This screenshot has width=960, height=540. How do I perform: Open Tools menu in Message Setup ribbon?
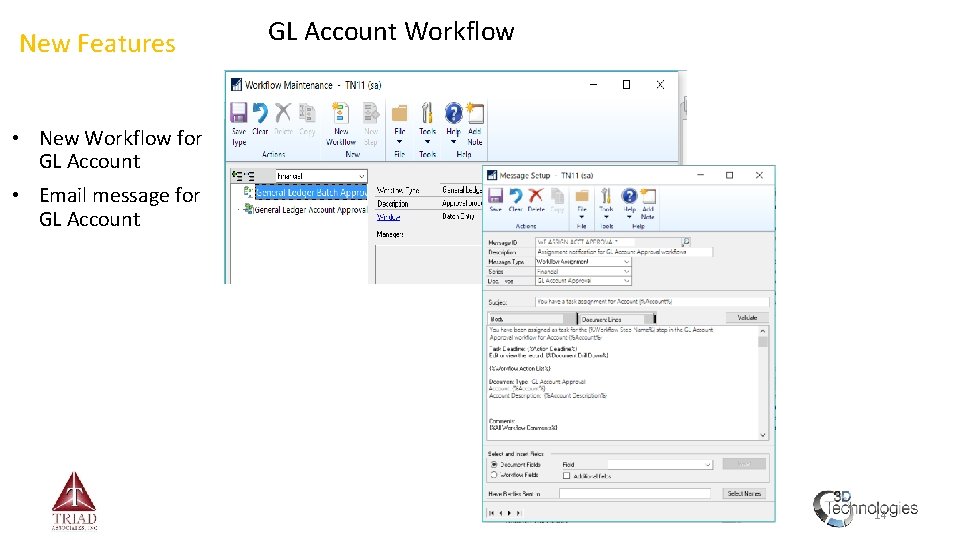[606, 205]
